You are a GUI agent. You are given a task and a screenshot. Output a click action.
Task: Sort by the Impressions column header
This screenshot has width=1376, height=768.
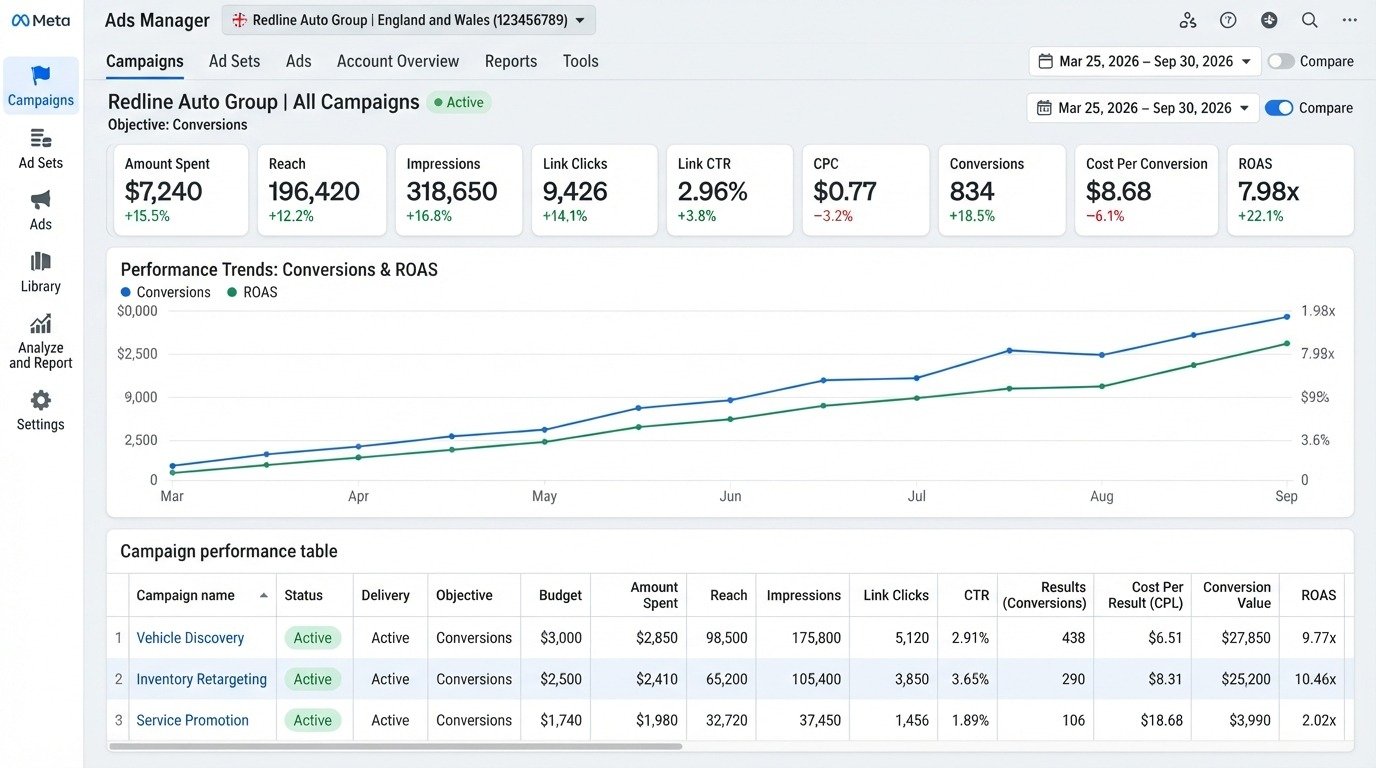point(803,595)
